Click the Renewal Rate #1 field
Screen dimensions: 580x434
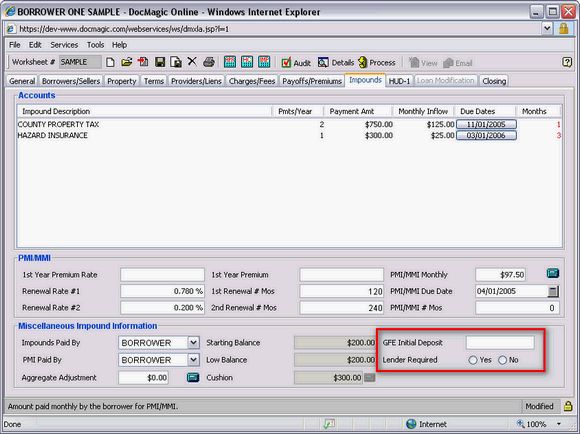(162, 291)
